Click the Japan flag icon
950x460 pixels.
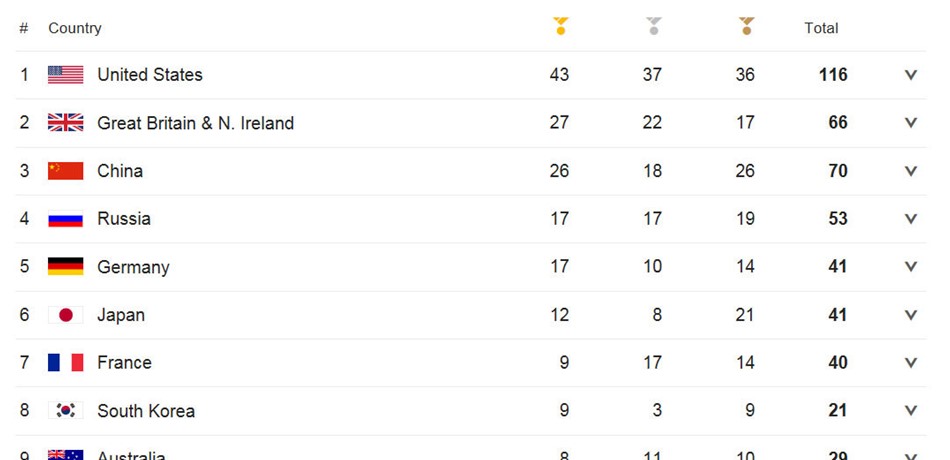(65, 315)
